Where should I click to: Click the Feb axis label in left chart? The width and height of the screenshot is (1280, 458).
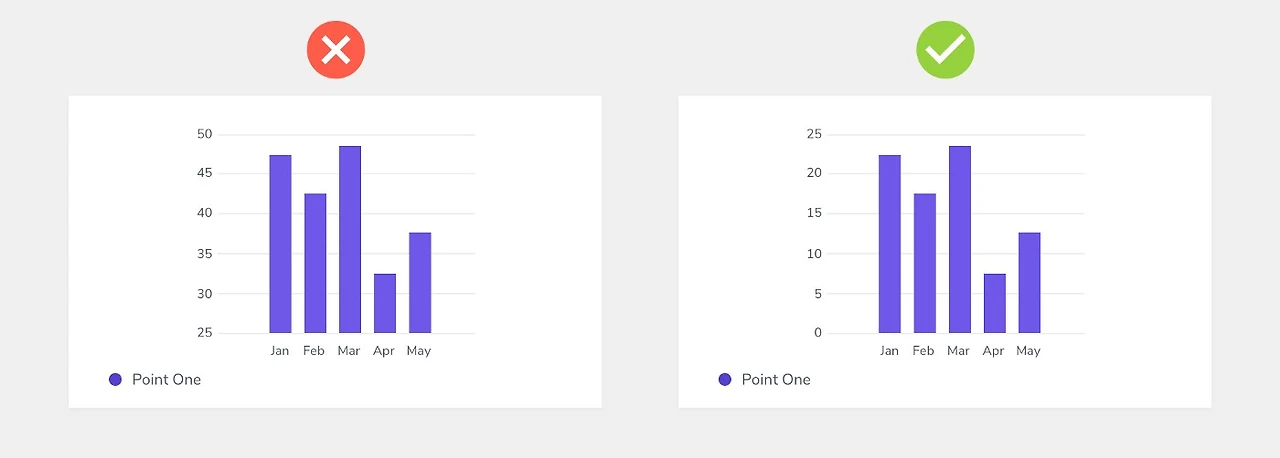314,351
